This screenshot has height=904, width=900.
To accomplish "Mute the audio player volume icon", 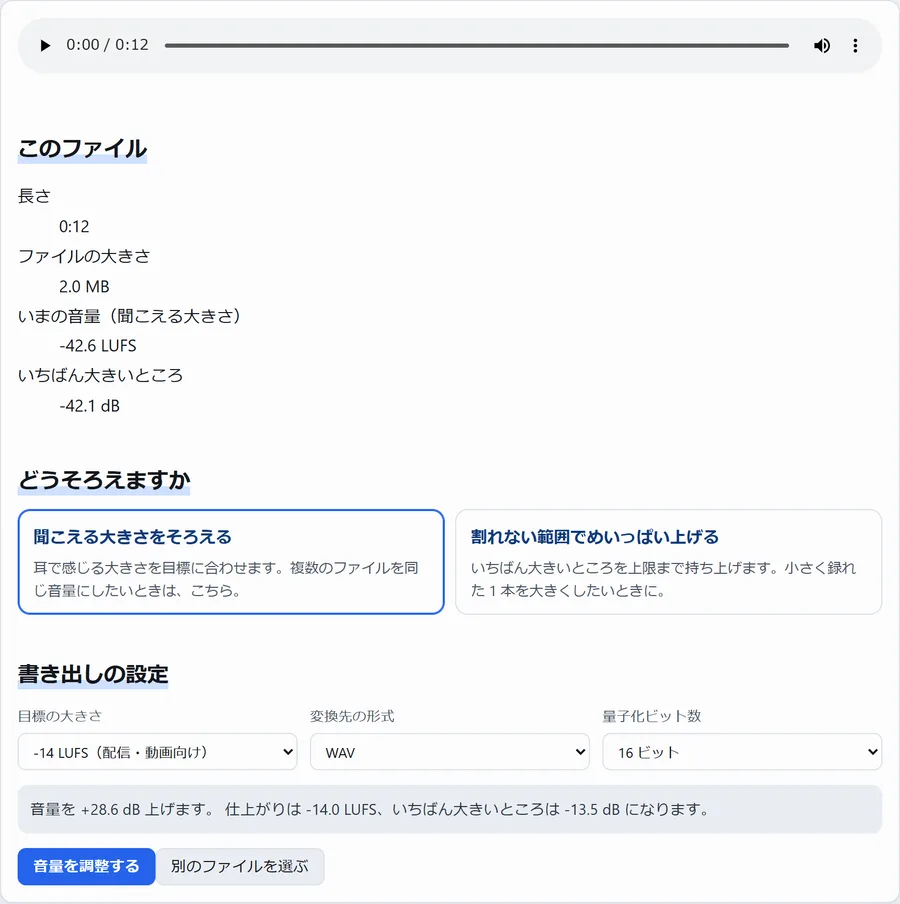I will pyautogui.click(x=822, y=46).
